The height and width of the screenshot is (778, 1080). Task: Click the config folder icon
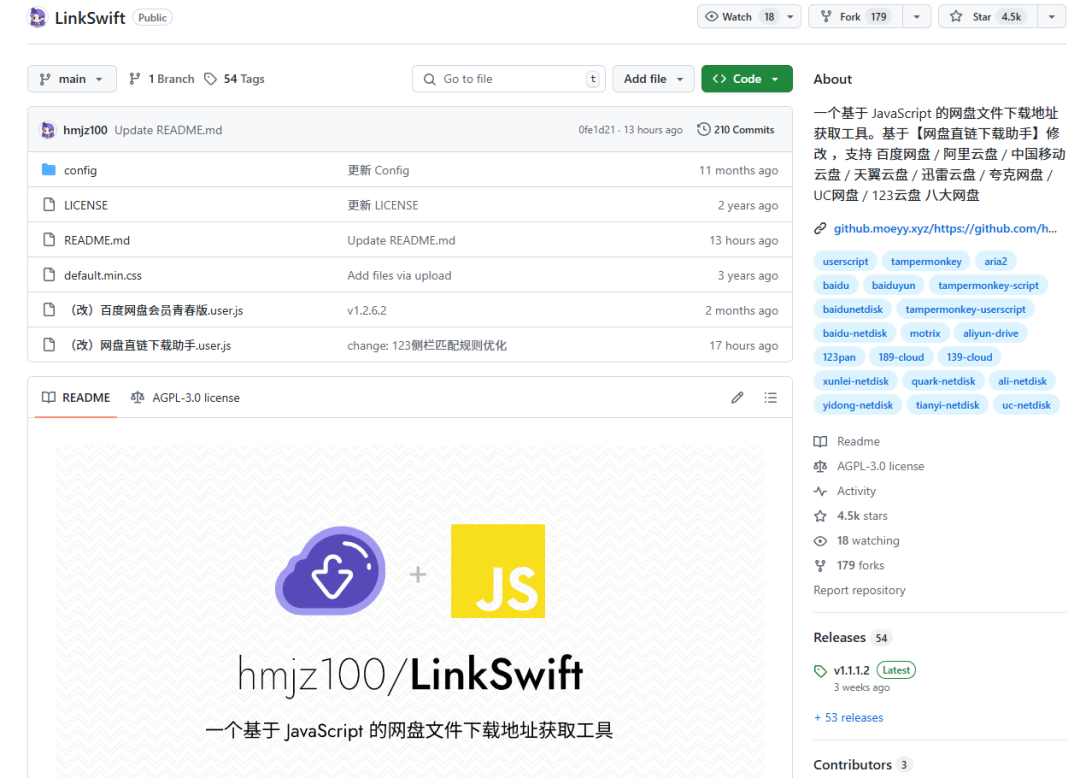(x=48, y=170)
